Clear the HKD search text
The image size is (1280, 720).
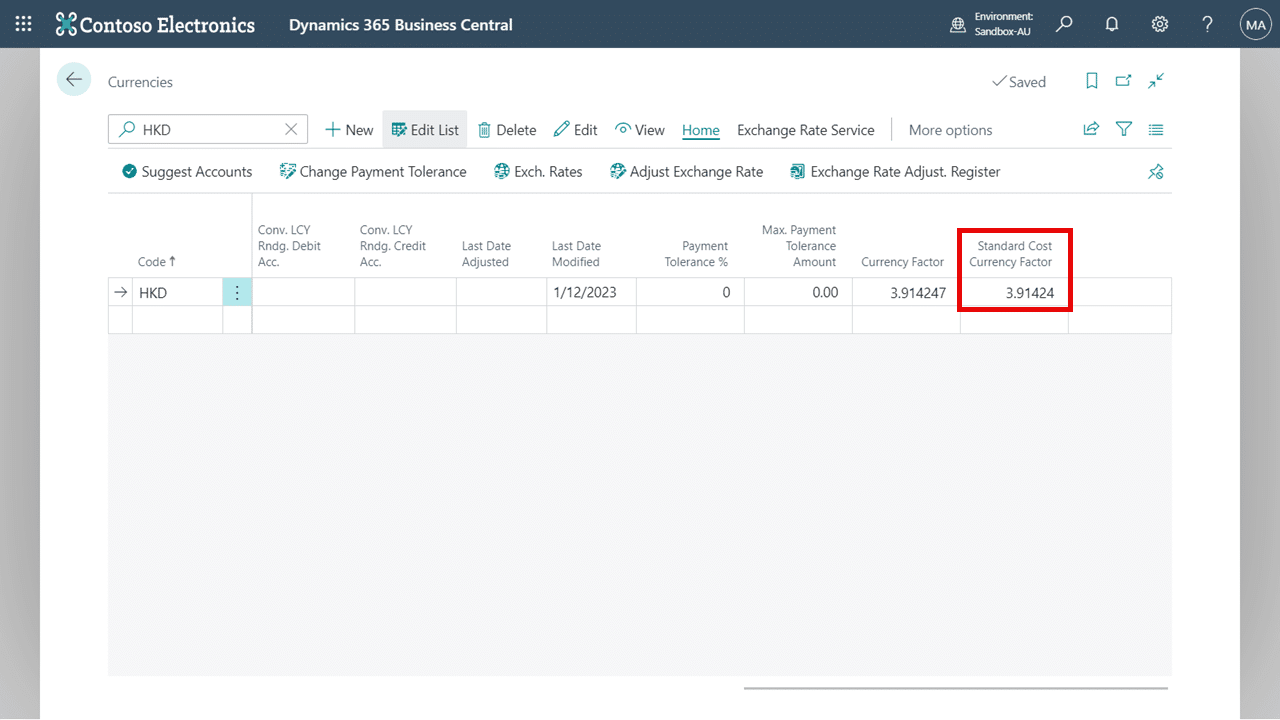tap(291, 129)
